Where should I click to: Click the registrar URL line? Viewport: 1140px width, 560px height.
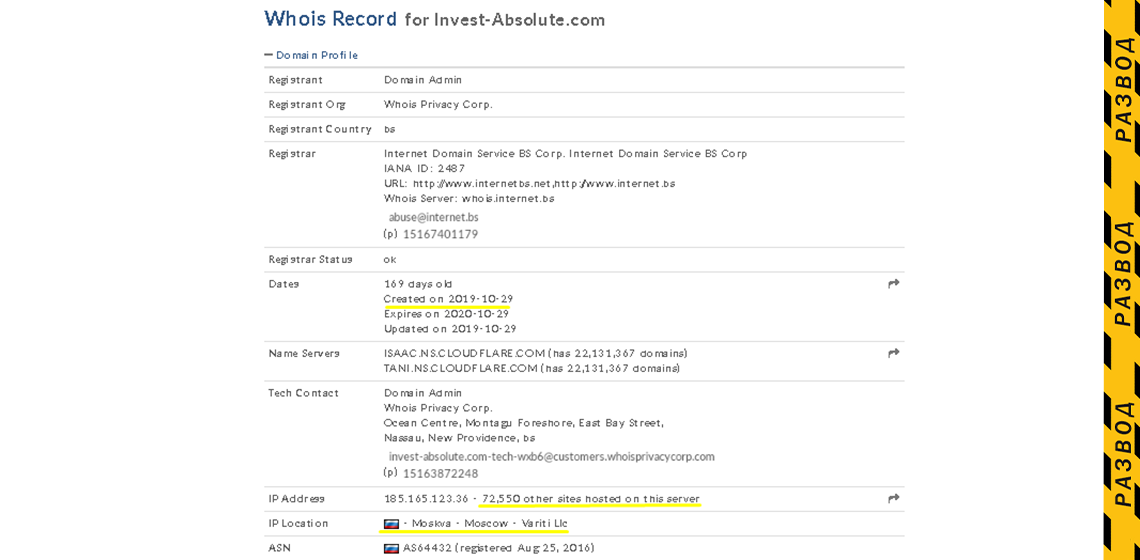pyautogui.click(x=529, y=183)
